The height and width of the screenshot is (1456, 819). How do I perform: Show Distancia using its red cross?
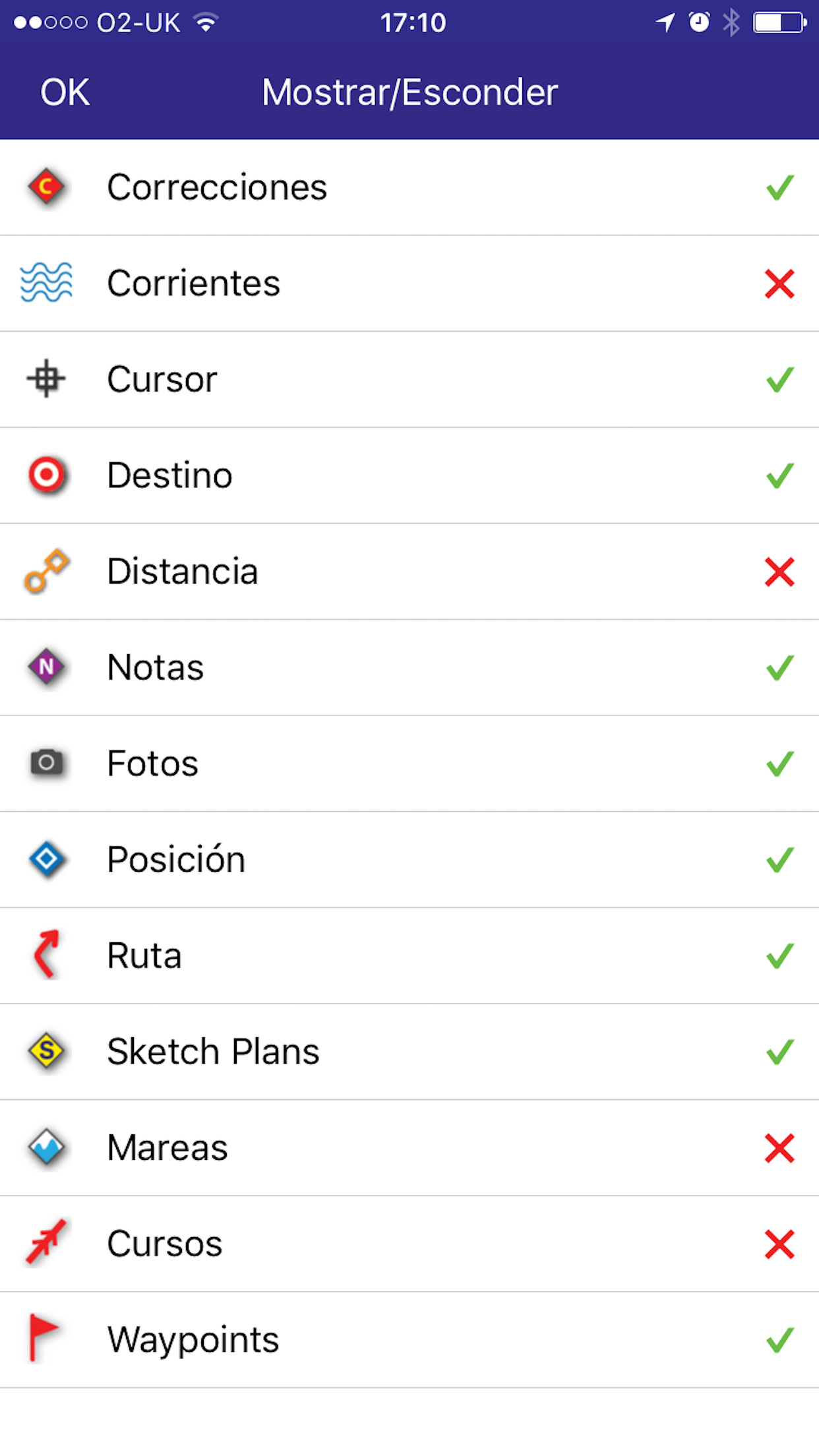779,572
